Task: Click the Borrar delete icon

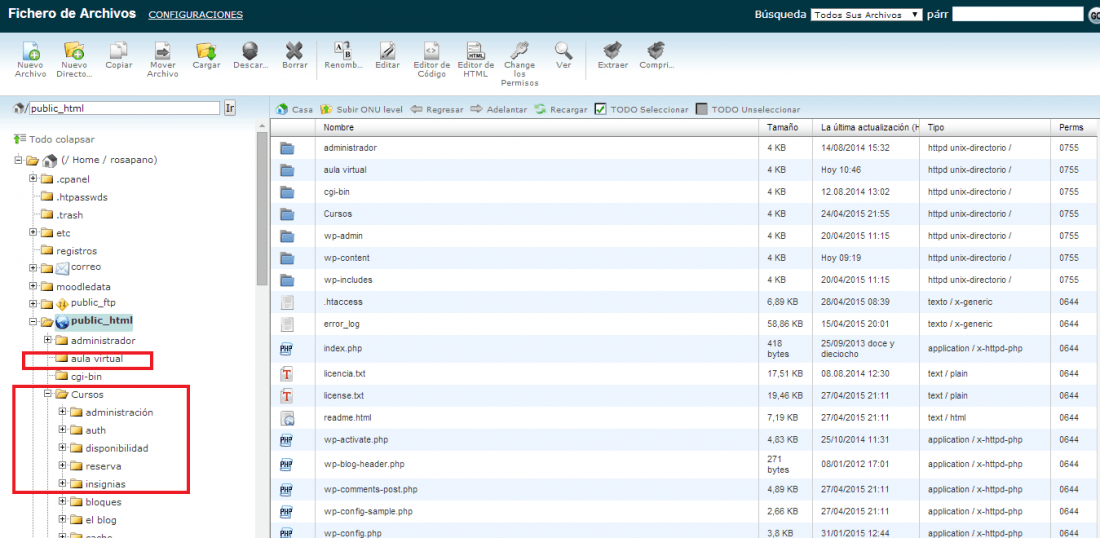Action: 294,51
